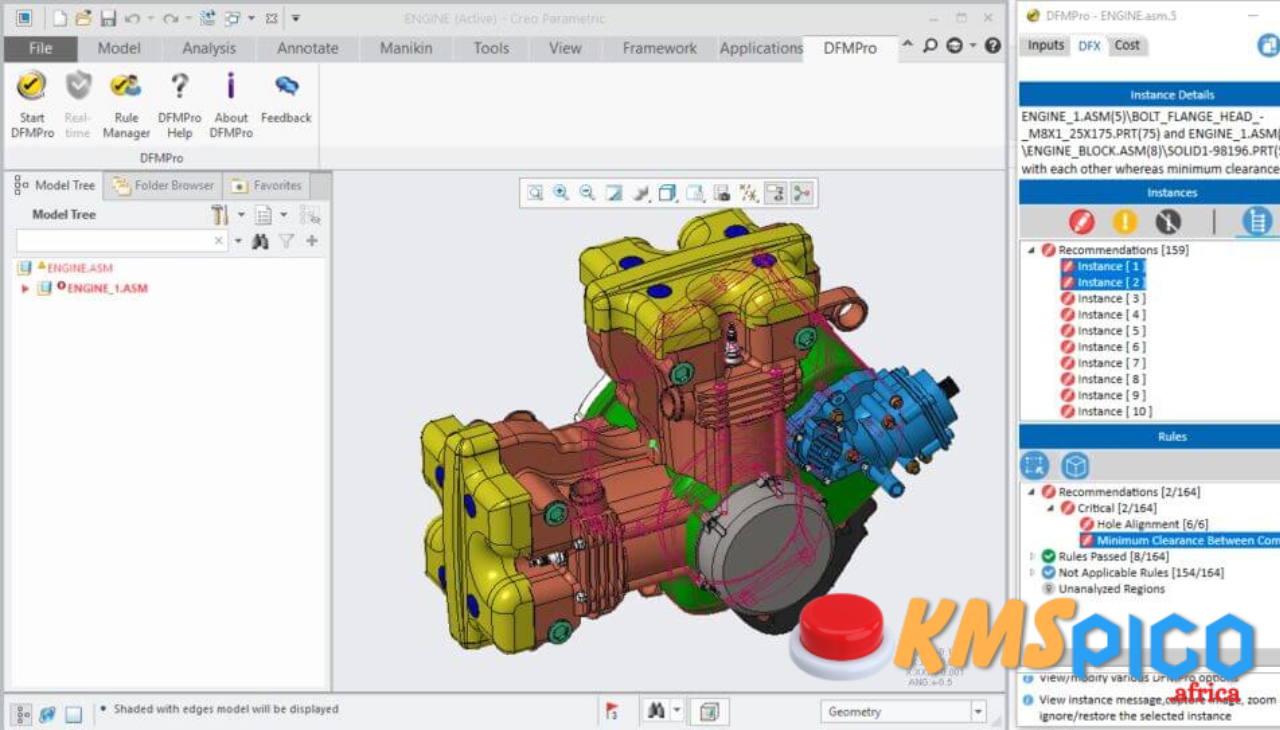Open Creo help question mark icon
The height and width of the screenshot is (730, 1280).
tap(992, 46)
